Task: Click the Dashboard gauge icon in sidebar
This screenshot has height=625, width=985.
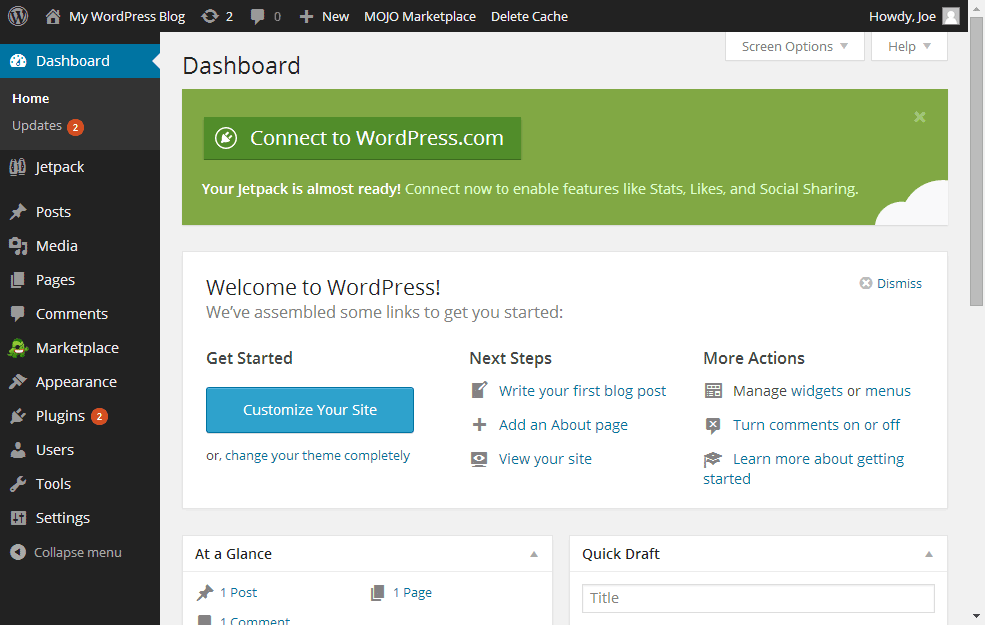Action: 18,61
